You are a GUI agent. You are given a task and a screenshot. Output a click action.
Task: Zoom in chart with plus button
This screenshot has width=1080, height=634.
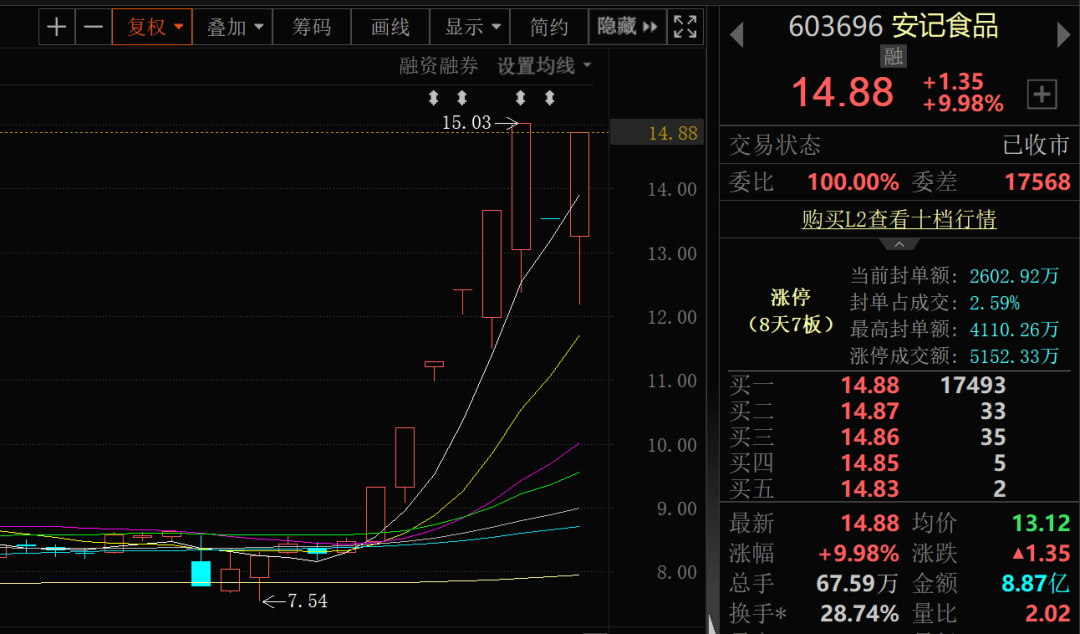[57, 27]
